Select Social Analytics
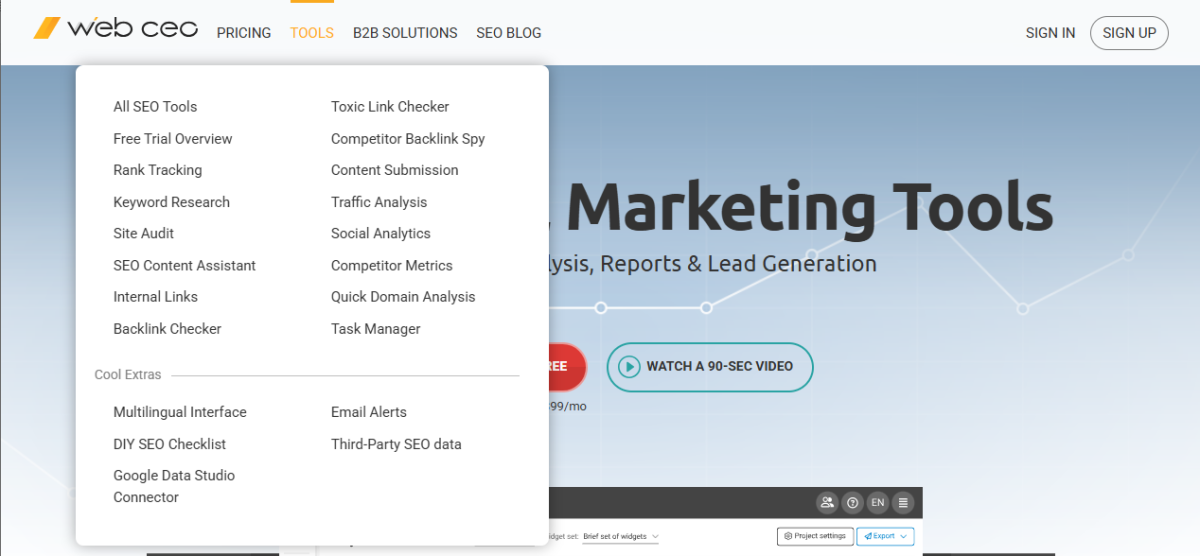This screenshot has width=1200, height=556. pos(381,233)
